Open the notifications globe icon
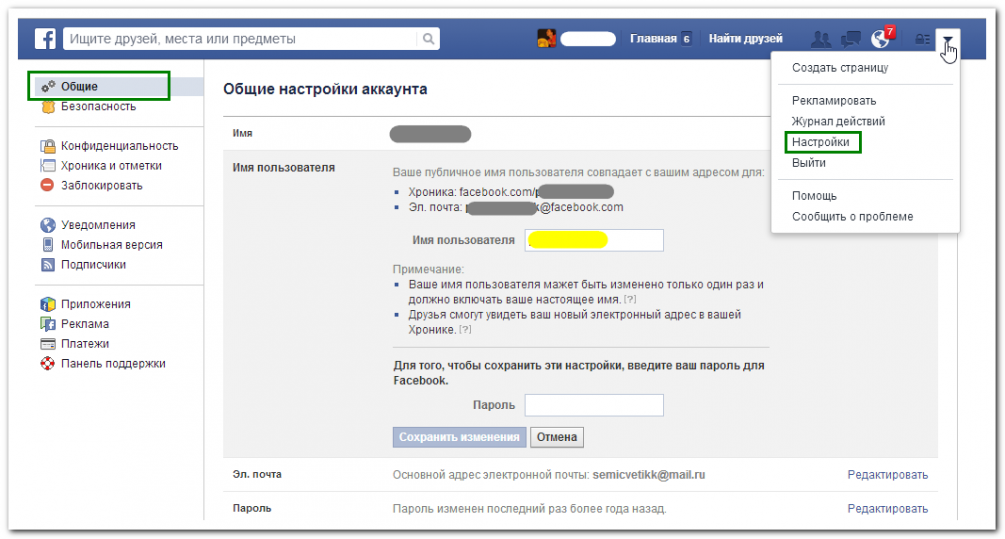The width and height of the screenshot is (1005, 539). click(x=881, y=39)
